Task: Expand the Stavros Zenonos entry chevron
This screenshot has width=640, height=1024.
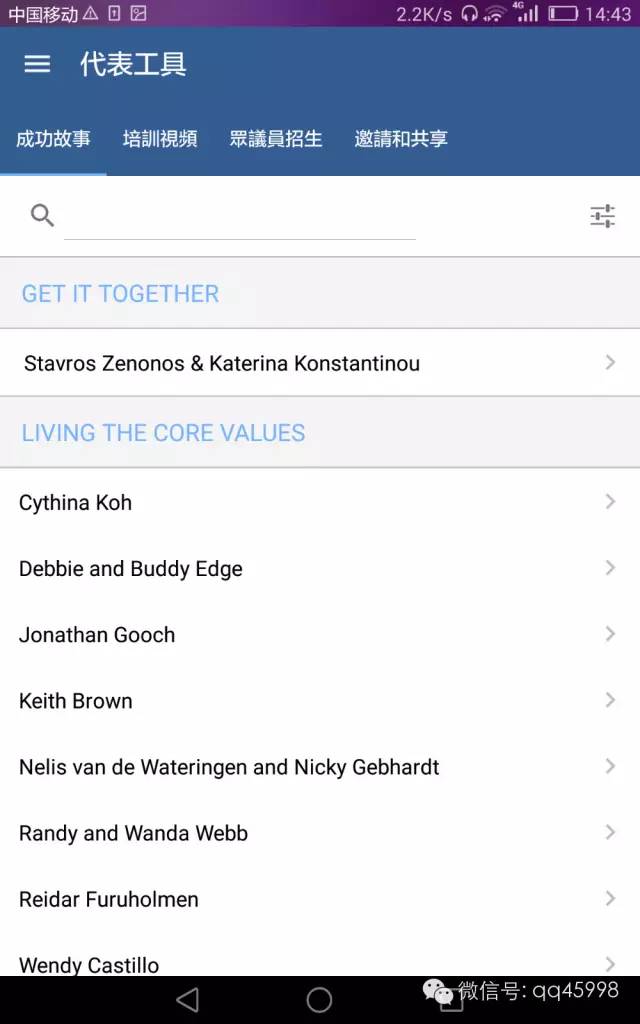Action: (610, 363)
